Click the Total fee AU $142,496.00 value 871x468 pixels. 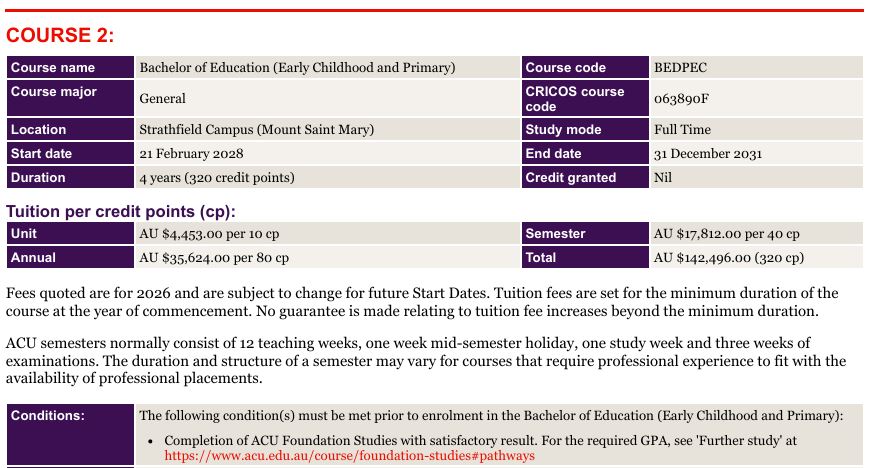click(x=729, y=258)
